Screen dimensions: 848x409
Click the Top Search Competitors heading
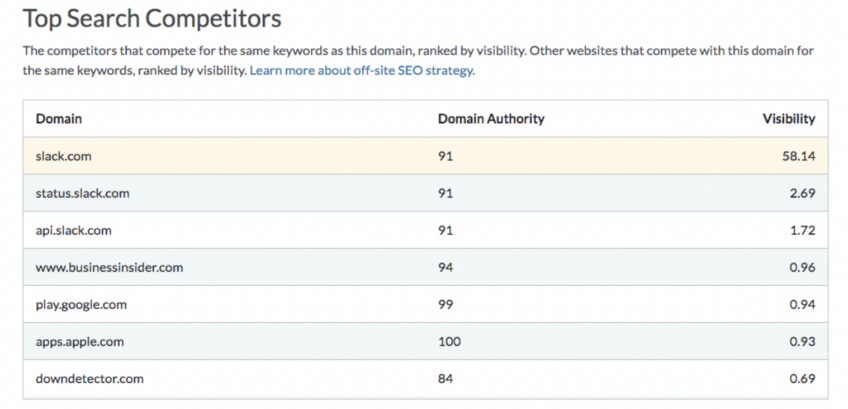tap(152, 19)
